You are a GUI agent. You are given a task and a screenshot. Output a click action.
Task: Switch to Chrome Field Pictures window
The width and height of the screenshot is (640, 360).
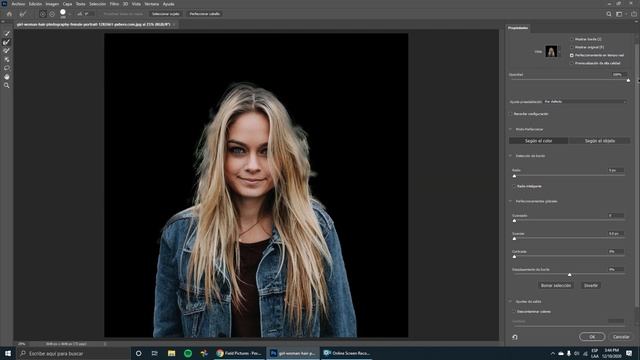point(239,353)
